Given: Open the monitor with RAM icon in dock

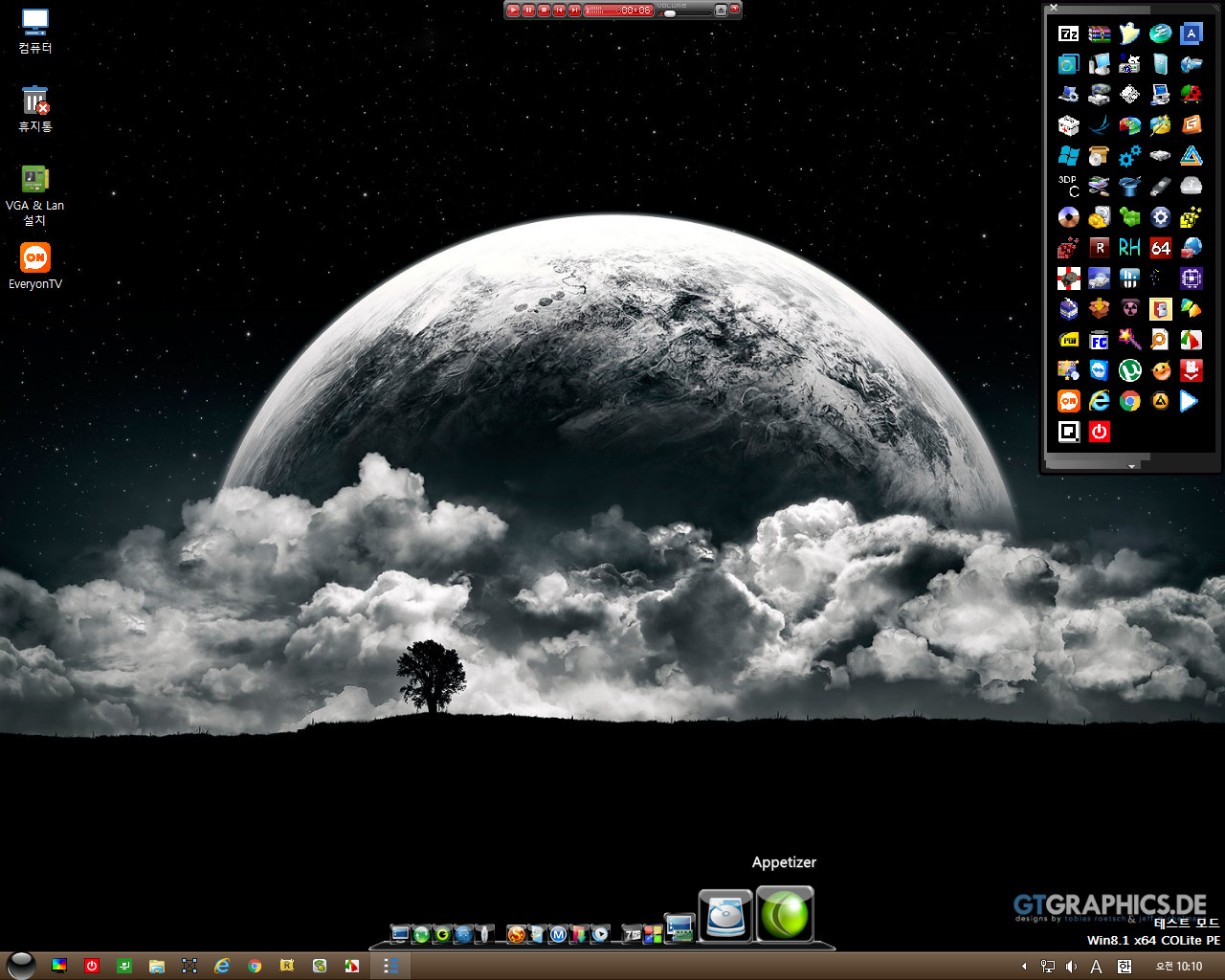Looking at the screenshot, I should 679,928.
